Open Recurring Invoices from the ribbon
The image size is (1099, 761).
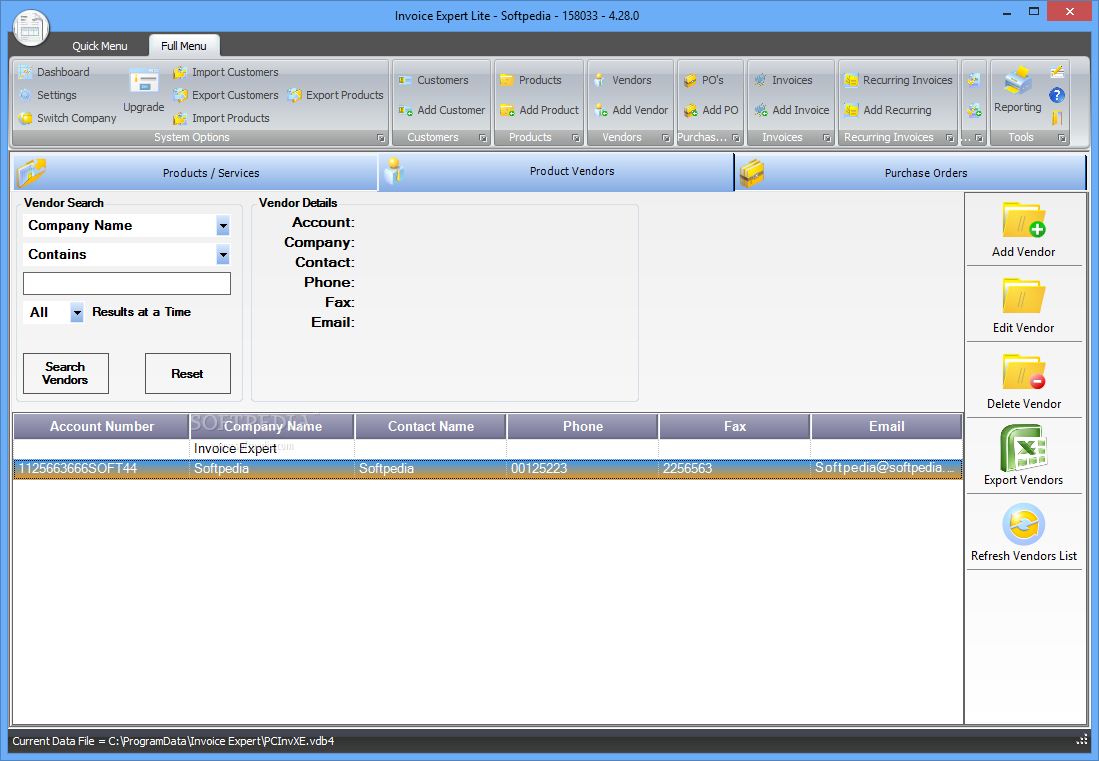coord(899,81)
